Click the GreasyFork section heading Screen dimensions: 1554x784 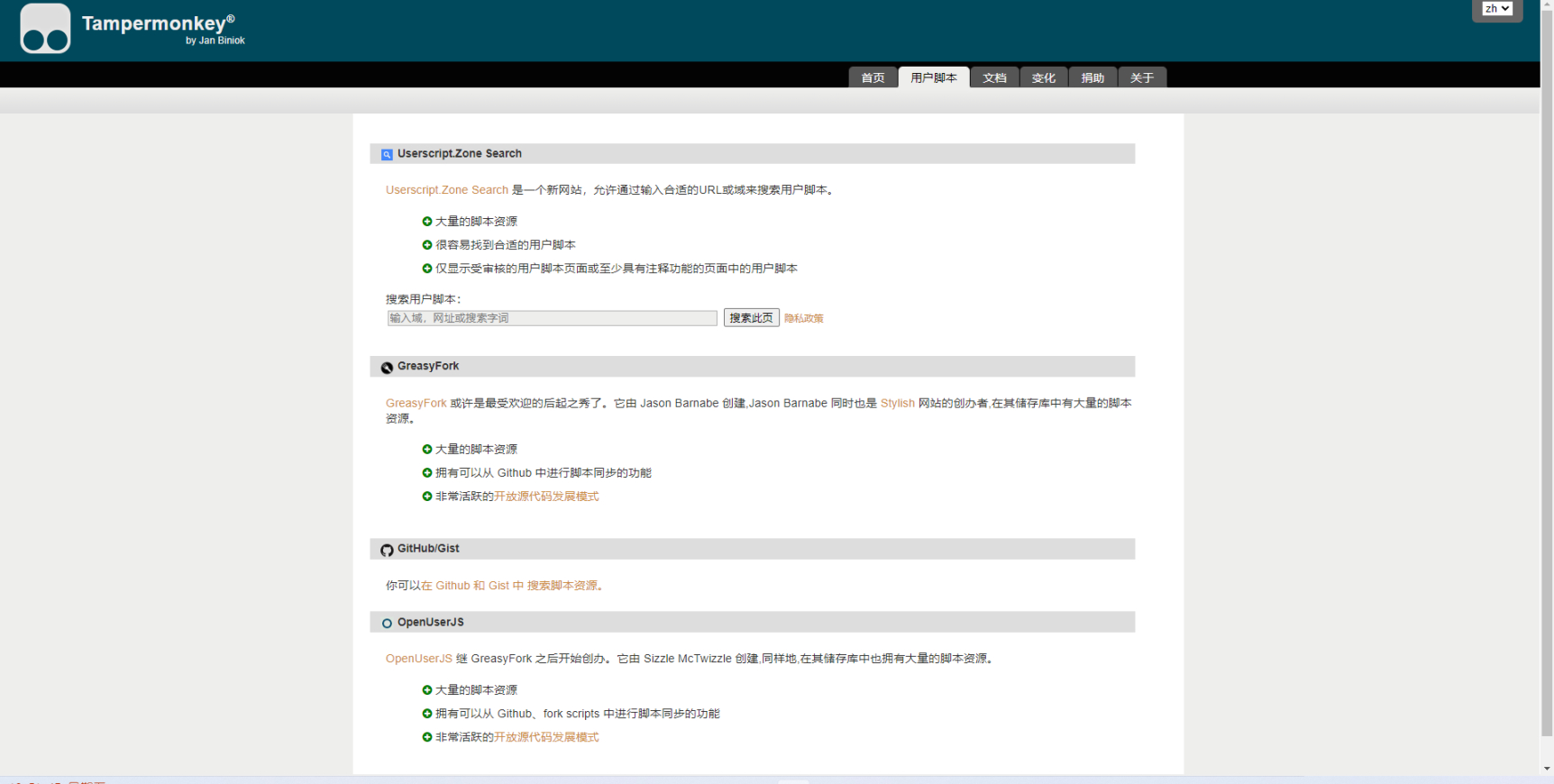coord(428,367)
